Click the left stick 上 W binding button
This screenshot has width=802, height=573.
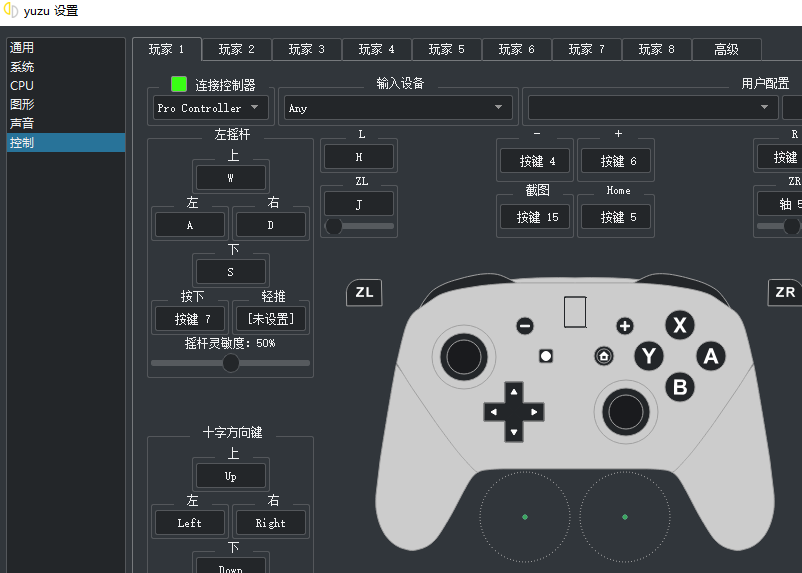[x=231, y=178]
